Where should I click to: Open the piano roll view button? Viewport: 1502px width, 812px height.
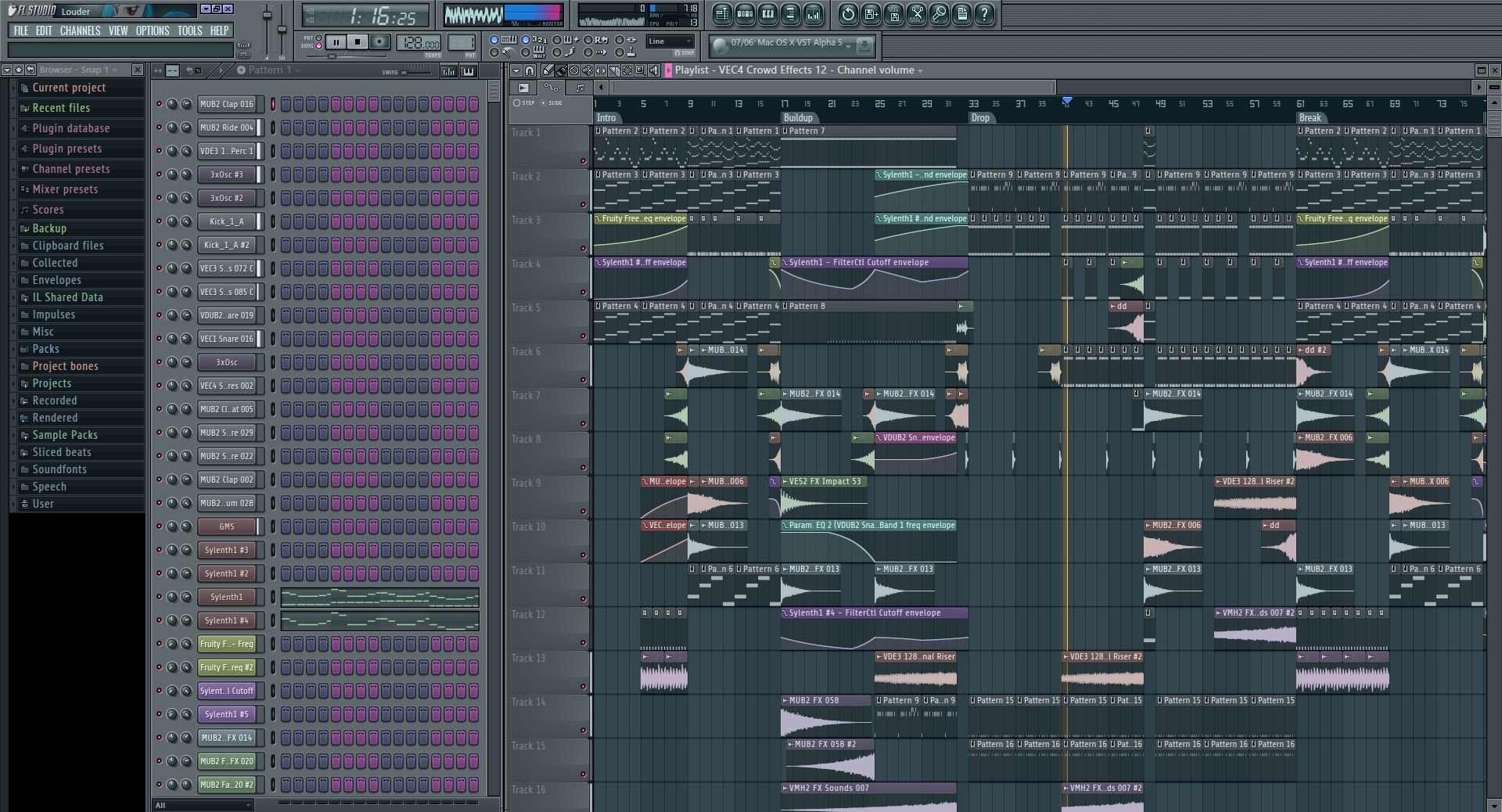767,14
